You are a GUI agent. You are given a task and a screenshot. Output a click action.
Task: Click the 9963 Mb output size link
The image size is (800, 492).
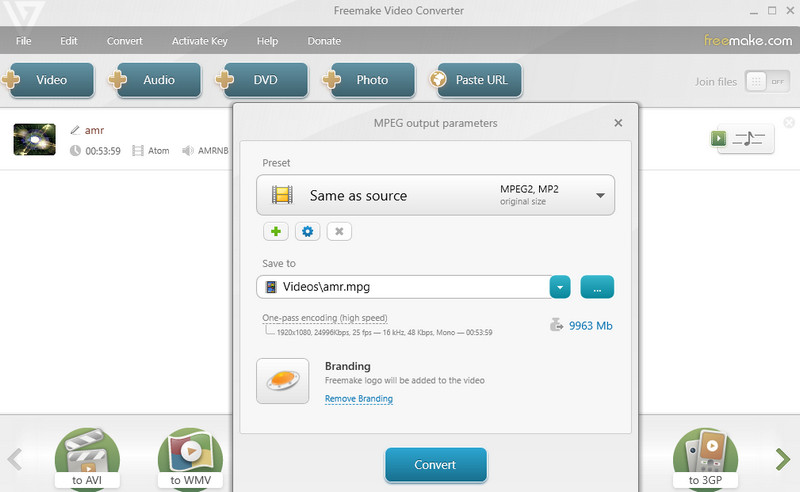pos(591,326)
